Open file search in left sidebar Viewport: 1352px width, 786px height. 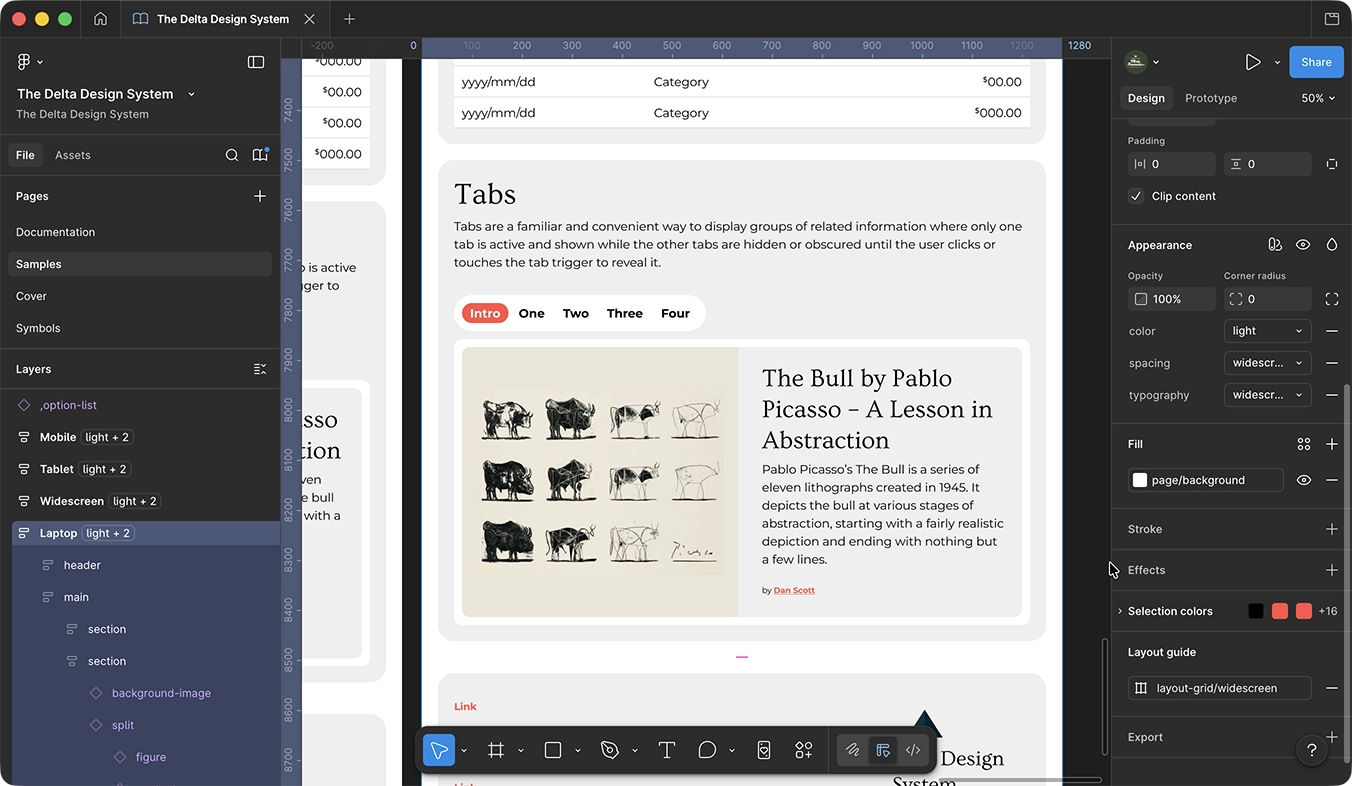click(x=232, y=155)
